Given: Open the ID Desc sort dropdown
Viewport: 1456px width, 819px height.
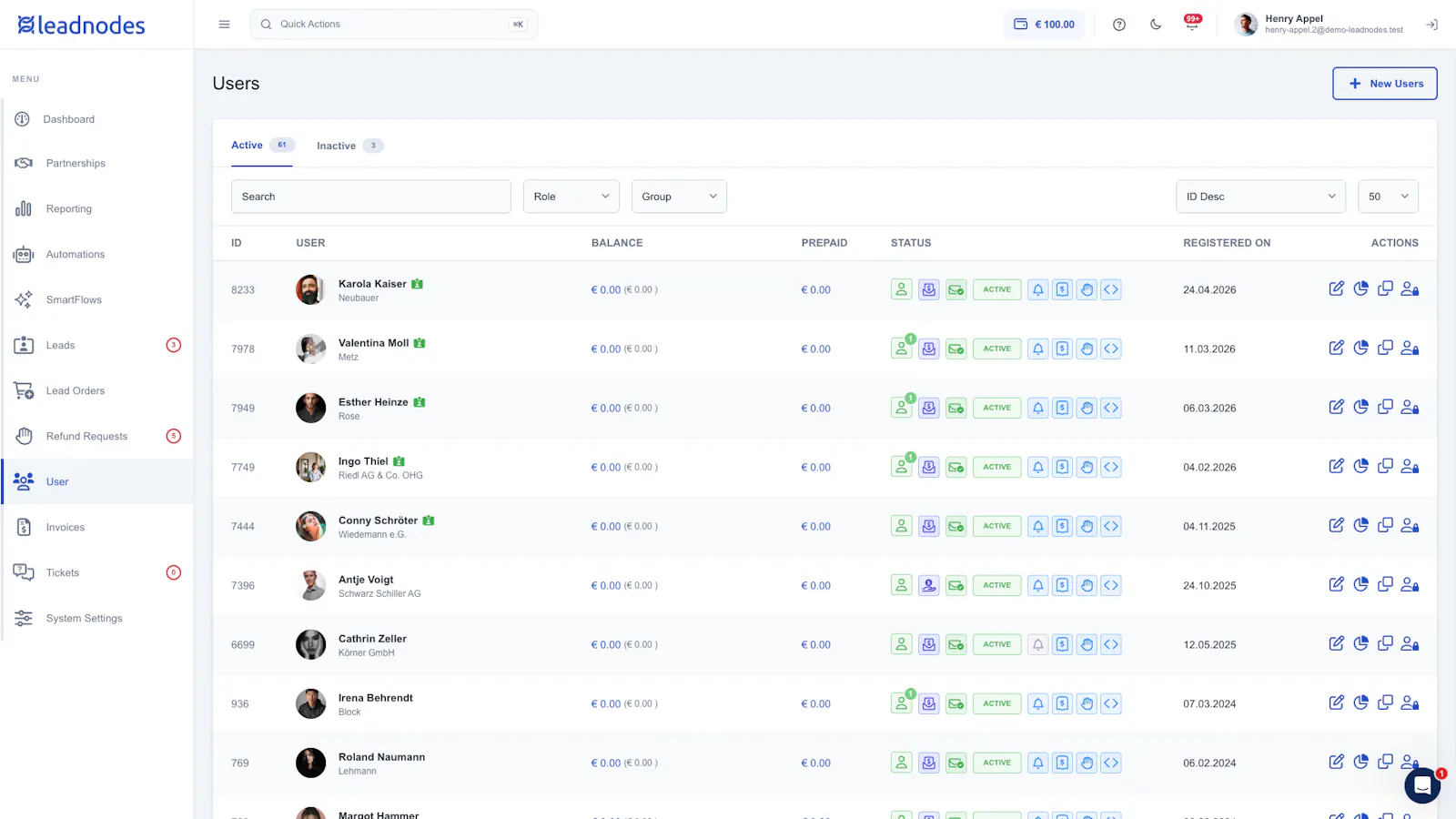Looking at the screenshot, I should [1260, 197].
